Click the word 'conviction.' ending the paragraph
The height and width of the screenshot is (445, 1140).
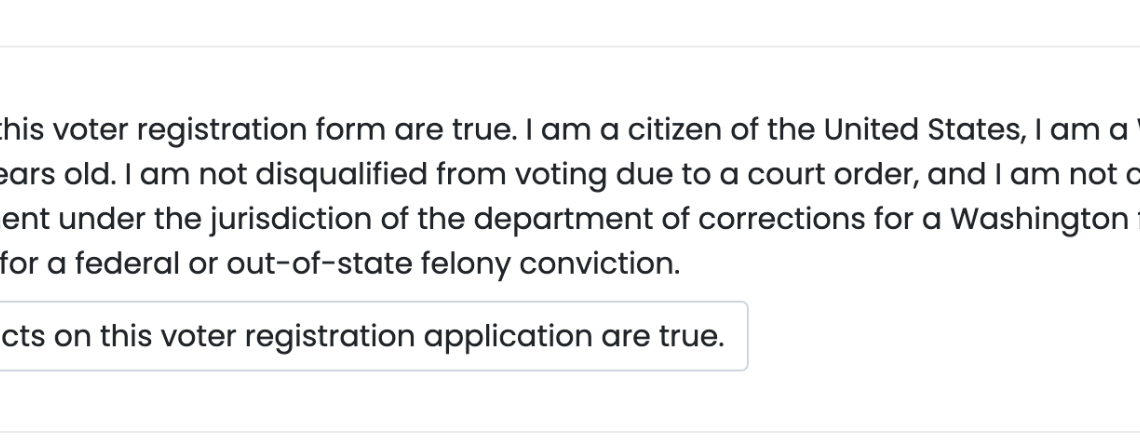click(600, 263)
